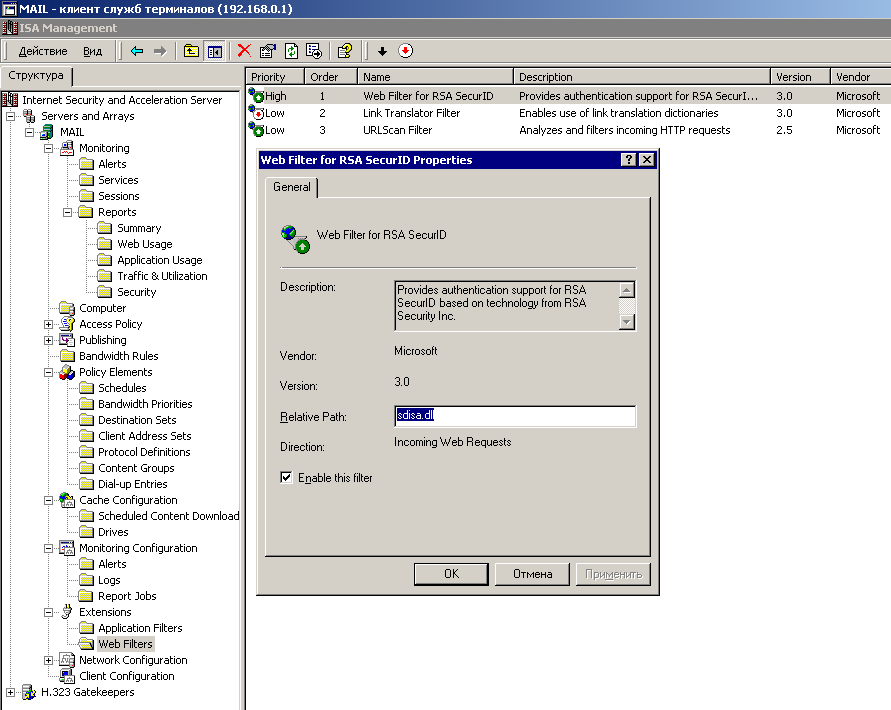
Task: Click the Policy Elements node icon
Action: 67,372
